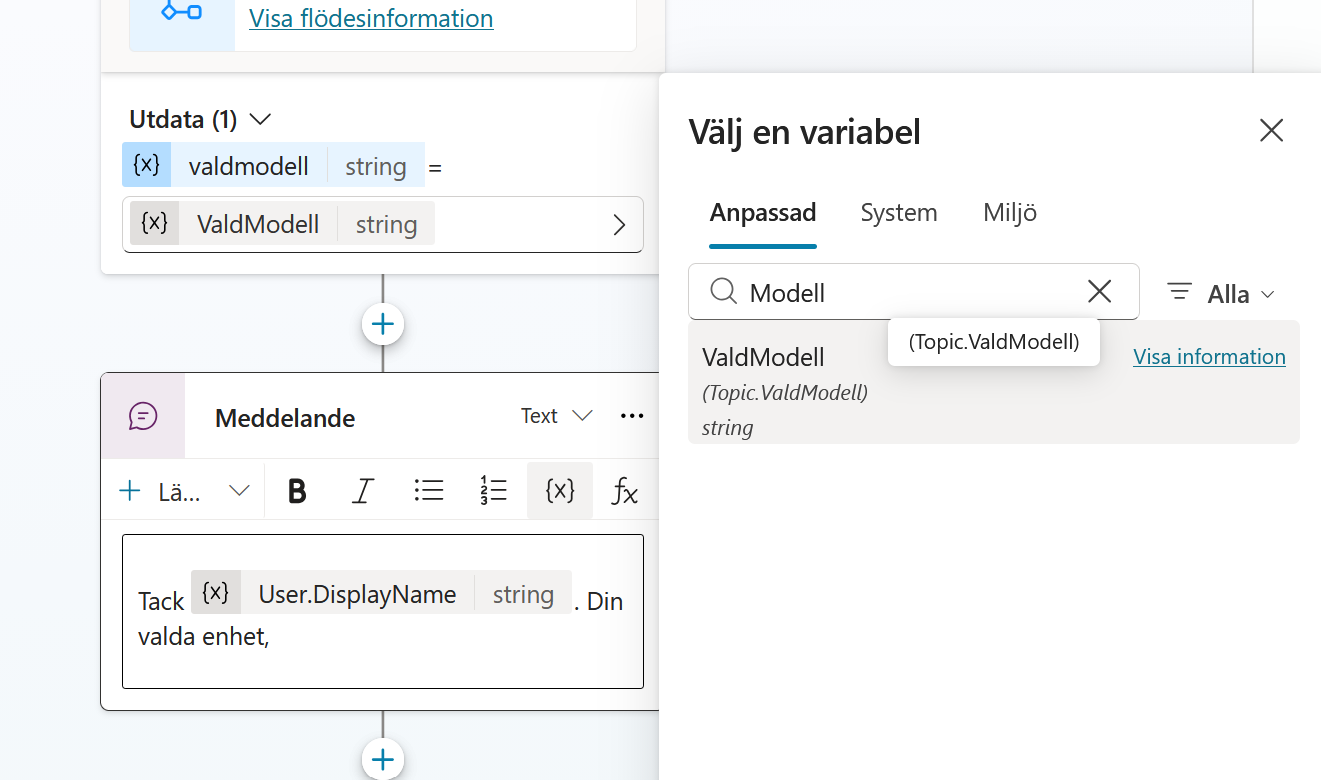Switch to the Miljö tab
The width and height of the screenshot is (1321, 780).
(1010, 212)
